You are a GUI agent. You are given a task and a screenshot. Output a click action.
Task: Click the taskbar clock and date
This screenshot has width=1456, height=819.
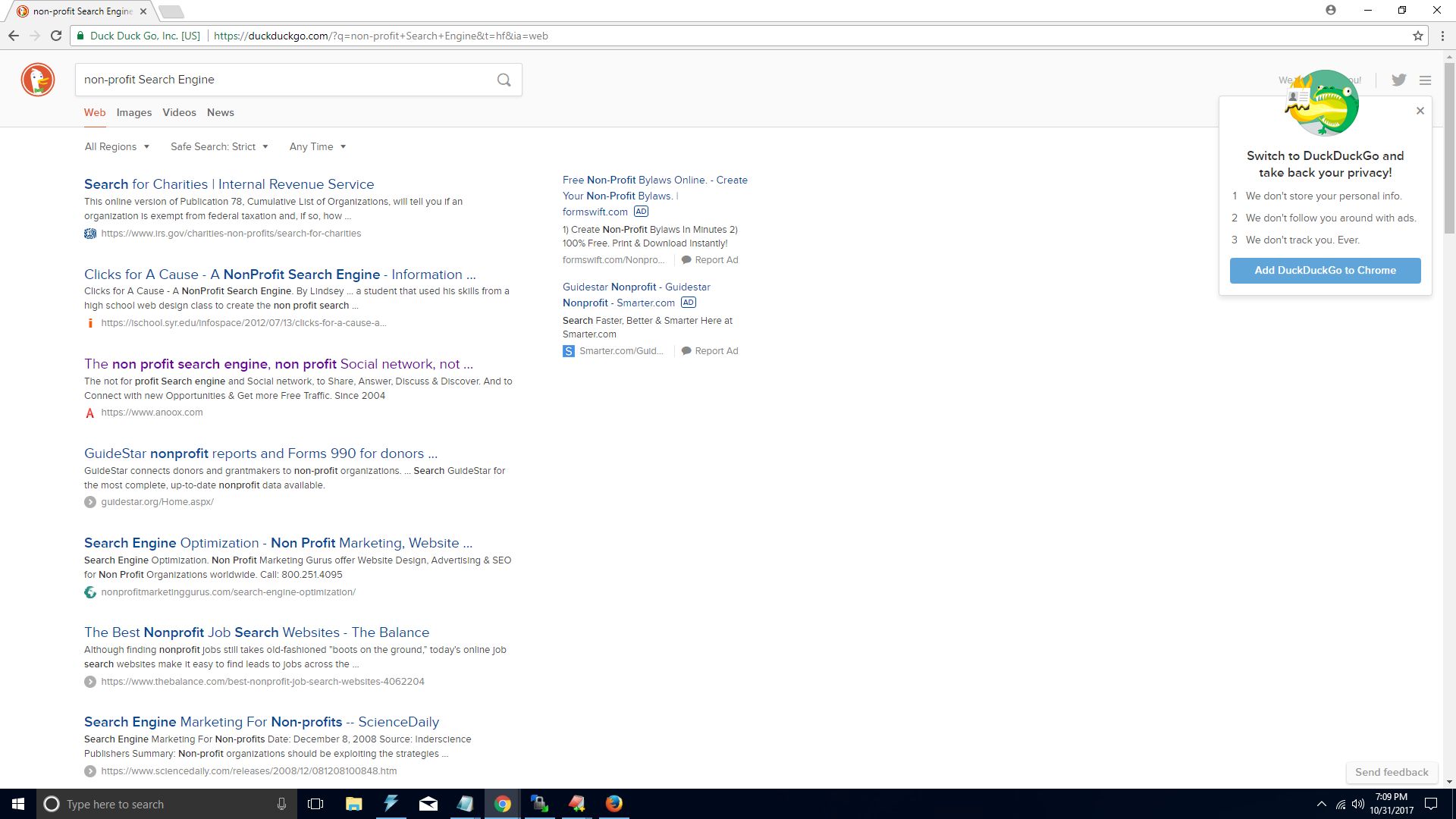(x=1391, y=804)
